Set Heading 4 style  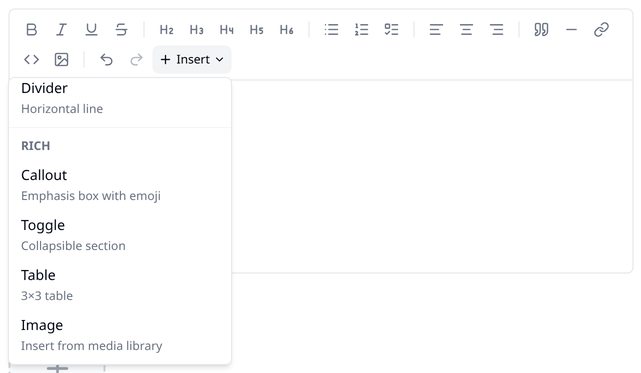point(226,29)
